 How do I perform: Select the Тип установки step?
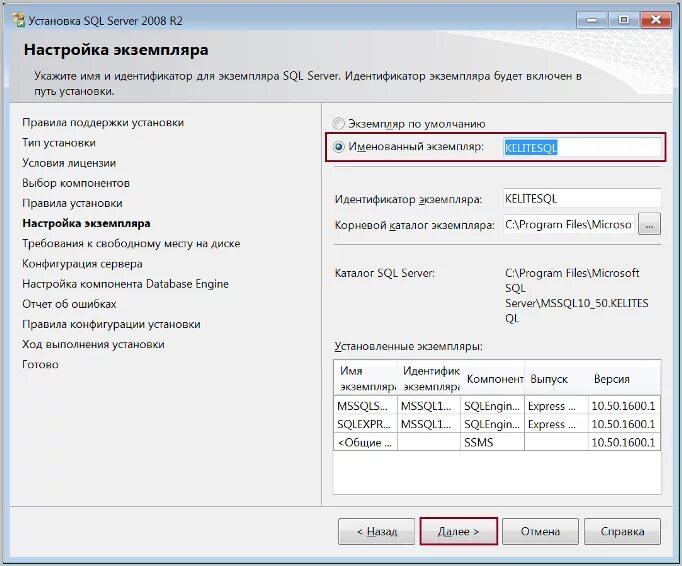[x=59, y=143]
